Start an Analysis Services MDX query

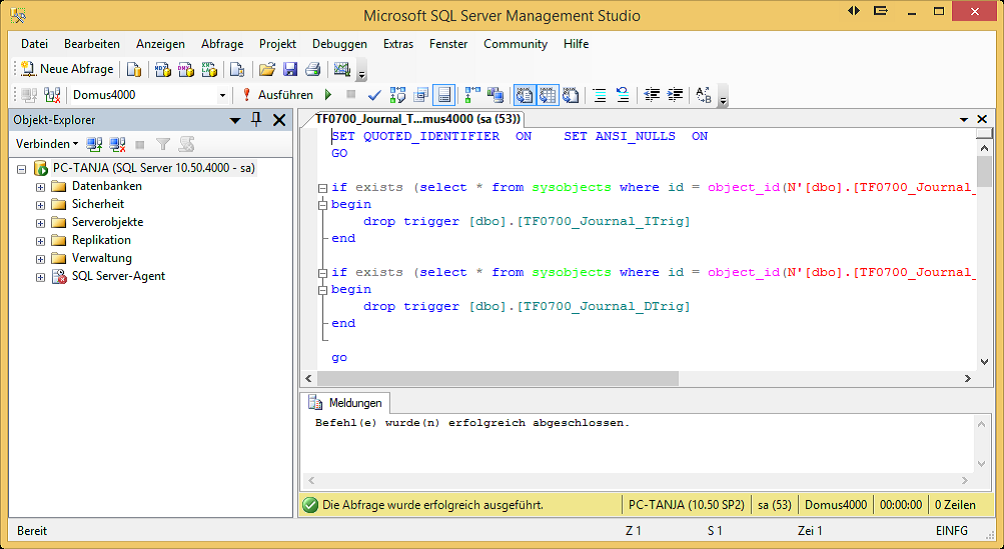pos(163,69)
